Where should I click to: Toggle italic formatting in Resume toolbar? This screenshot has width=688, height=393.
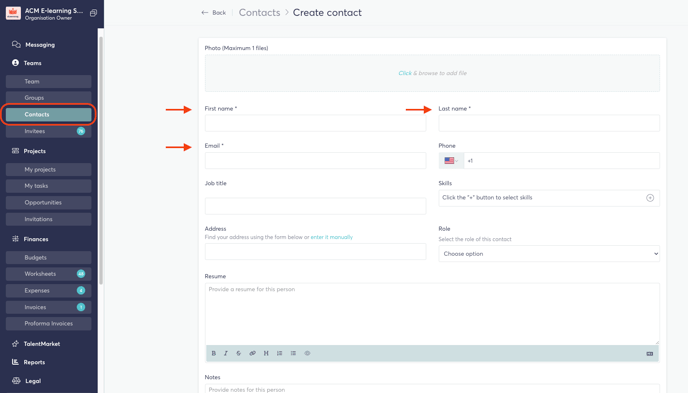click(226, 353)
